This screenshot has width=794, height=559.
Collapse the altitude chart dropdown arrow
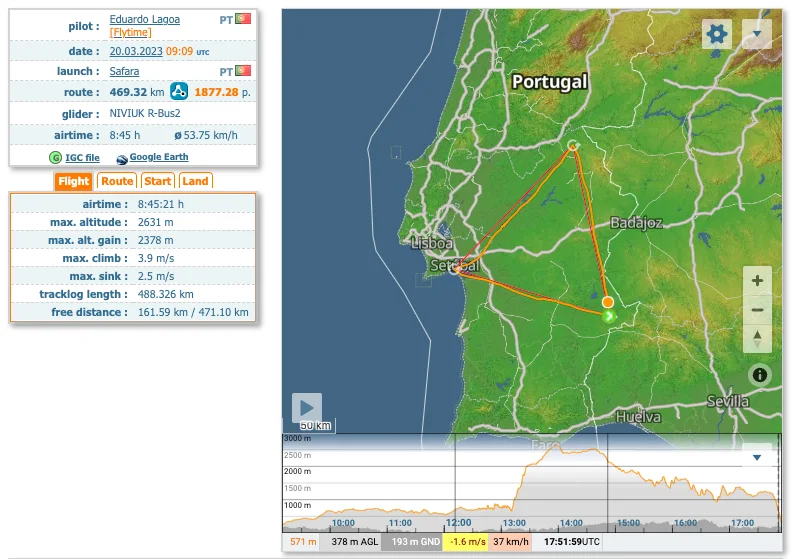pos(757,457)
